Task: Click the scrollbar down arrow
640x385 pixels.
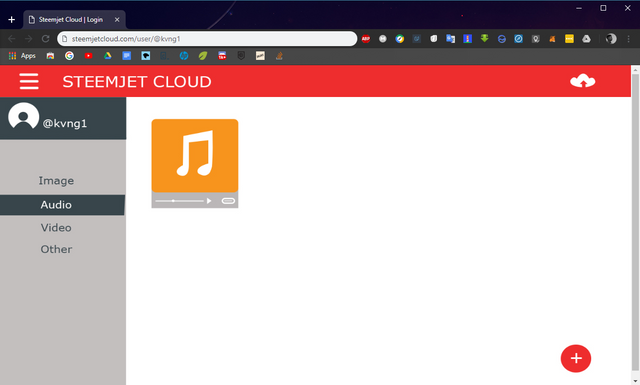Action: 635,381
